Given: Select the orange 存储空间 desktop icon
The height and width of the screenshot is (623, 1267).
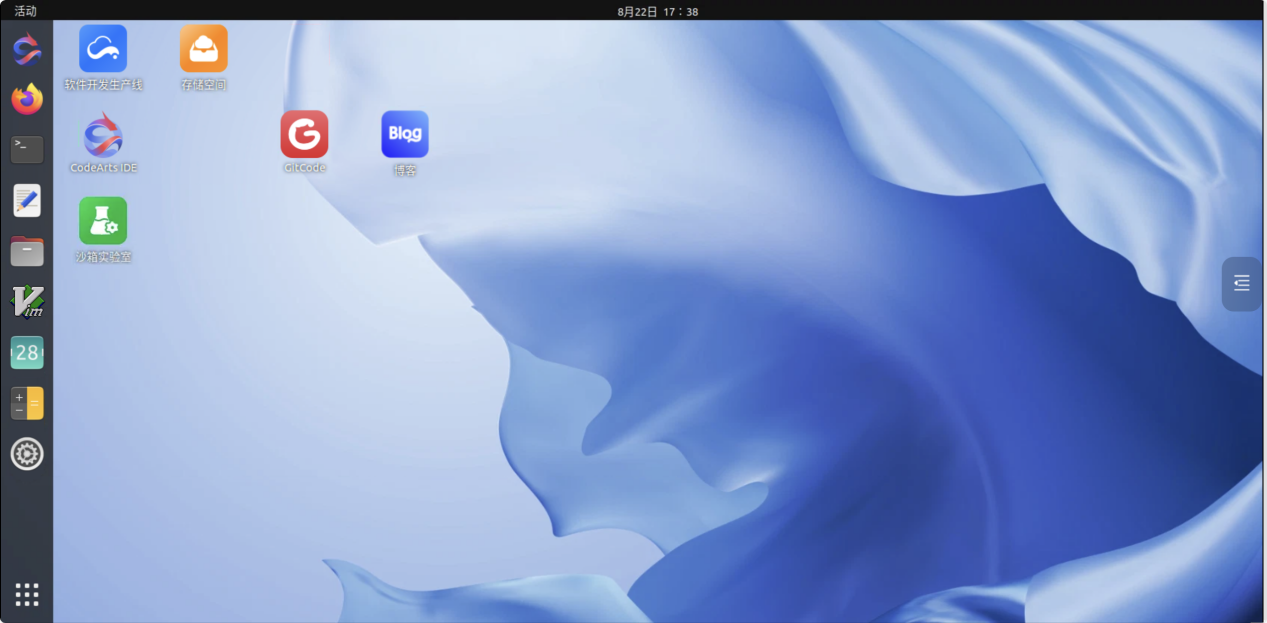Looking at the screenshot, I should click(204, 48).
